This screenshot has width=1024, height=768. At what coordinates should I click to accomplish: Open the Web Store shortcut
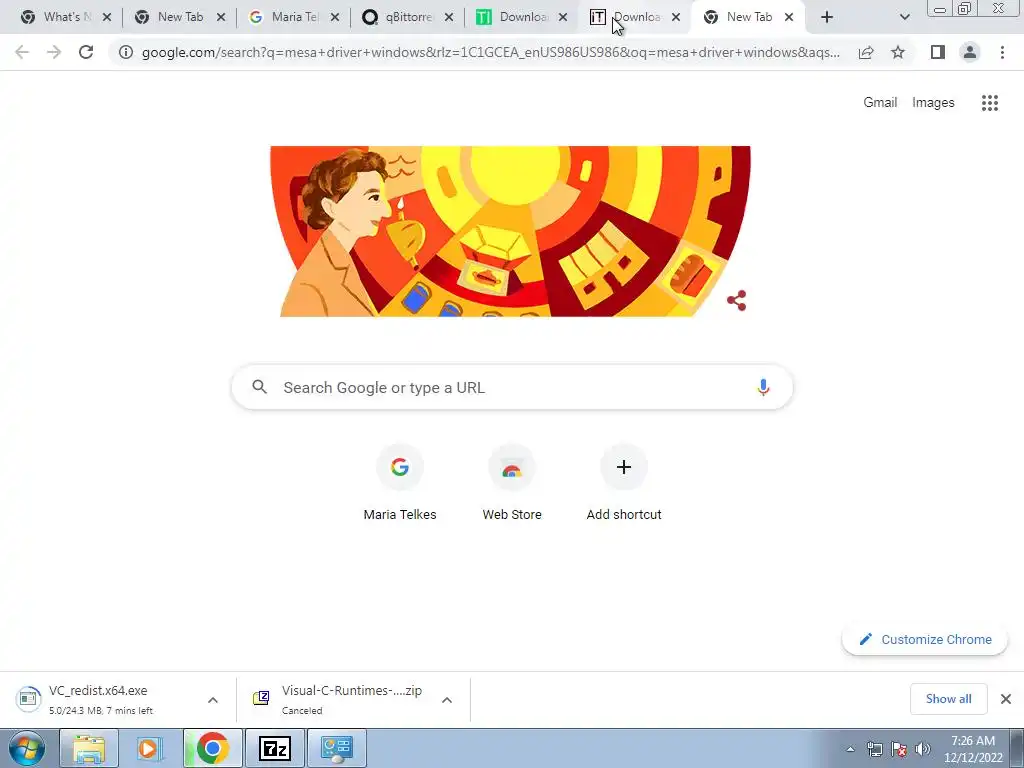512,483
